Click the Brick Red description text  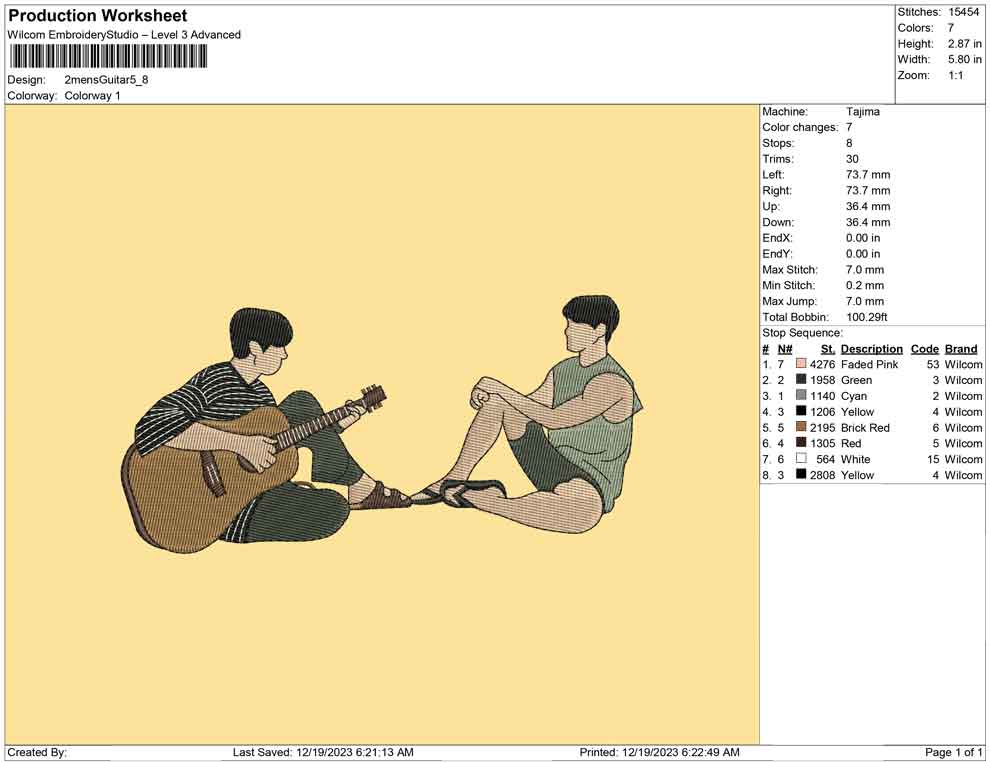[865, 427]
